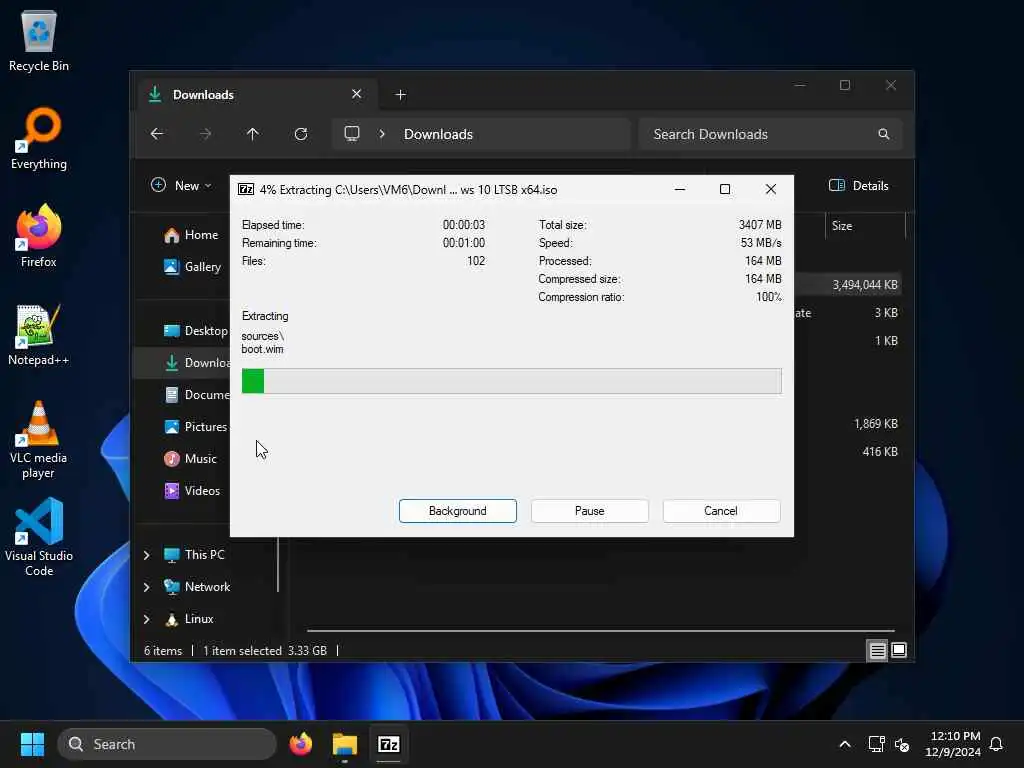Close the Downloads tab
The height and width of the screenshot is (768, 1024).
pos(357,94)
